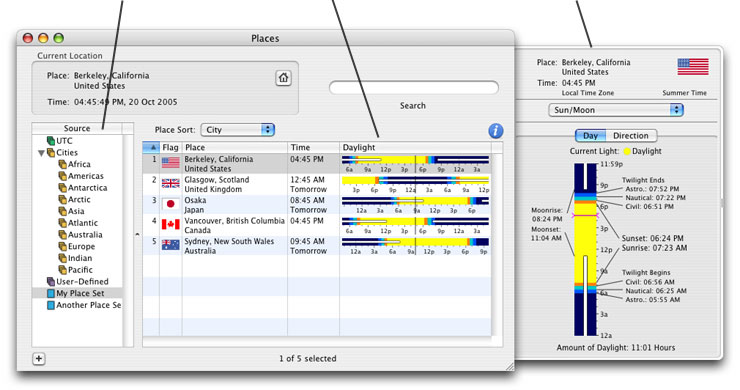Screen dimensions: 740x390
Task: Open the Sun/Moon popup menu
Action: [x=616, y=110]
